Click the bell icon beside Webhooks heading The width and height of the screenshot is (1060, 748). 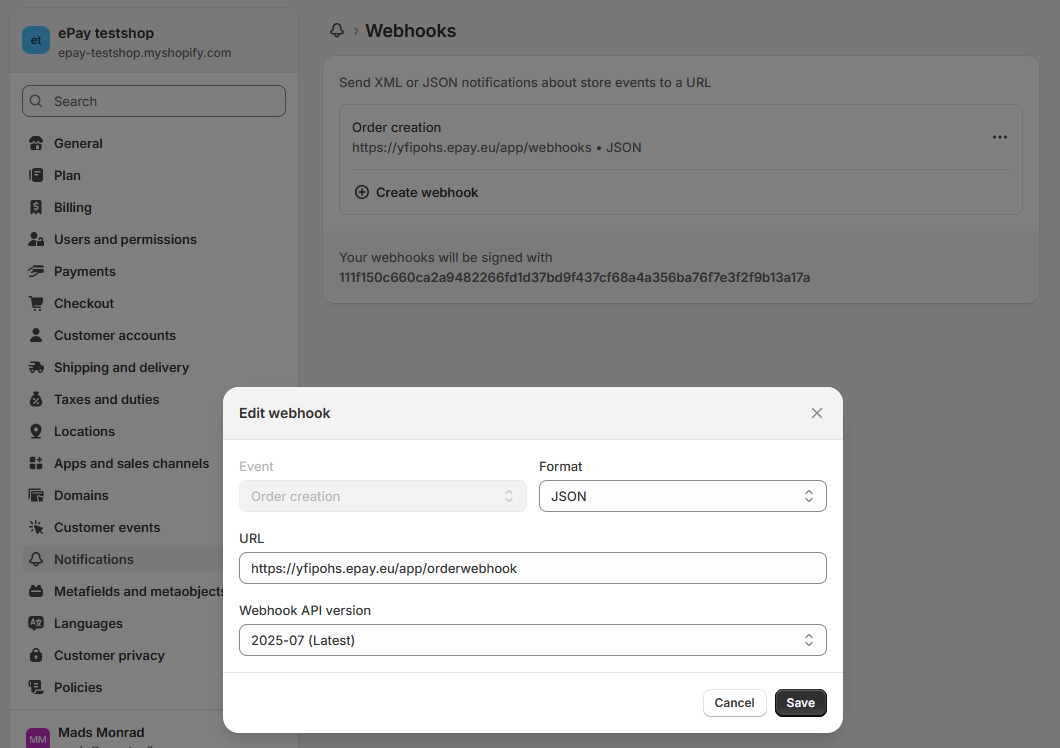(337, 31)
